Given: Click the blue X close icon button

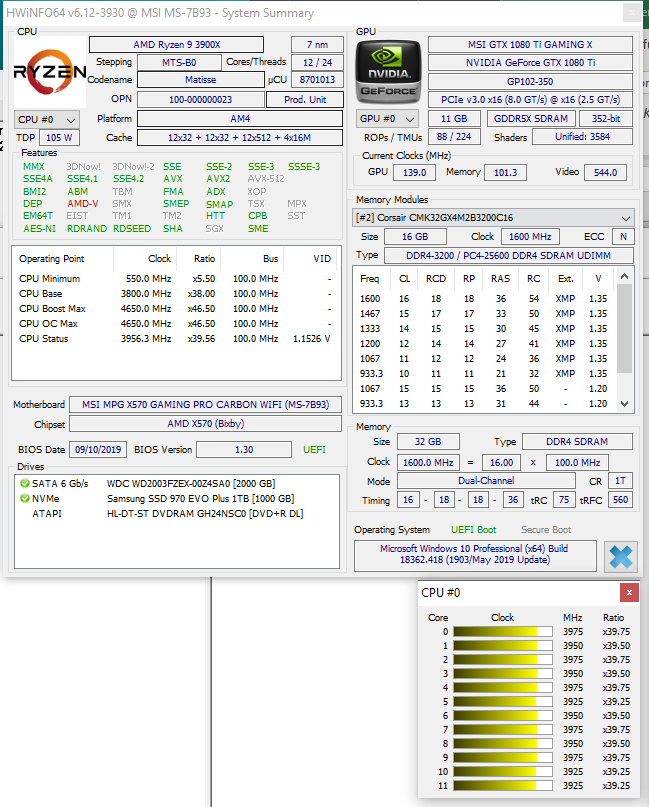Looking at the screenshot, I should point(621,556).
